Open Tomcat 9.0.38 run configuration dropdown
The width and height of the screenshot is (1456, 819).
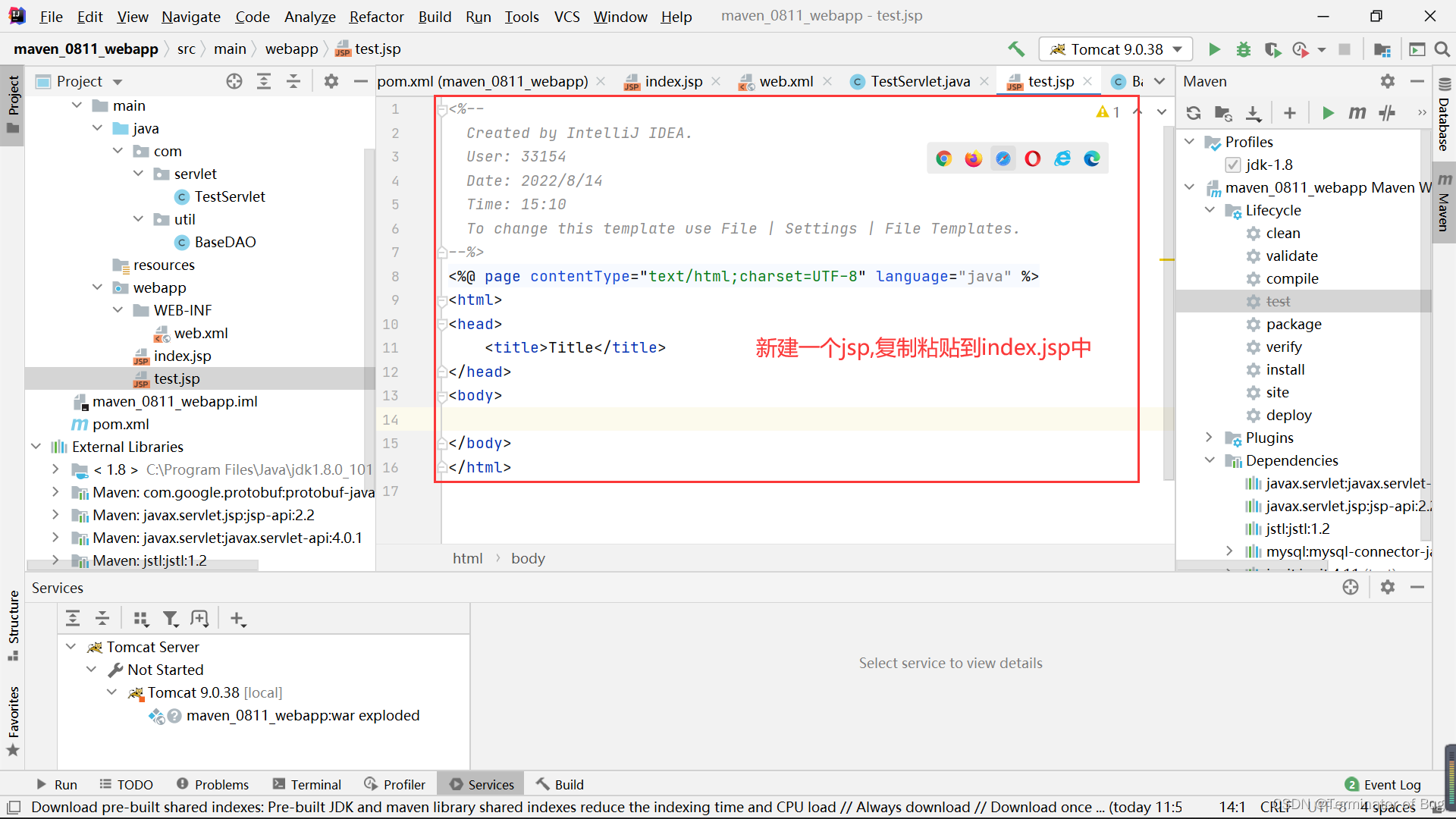pyautogui.click(x=1116, y=49)
